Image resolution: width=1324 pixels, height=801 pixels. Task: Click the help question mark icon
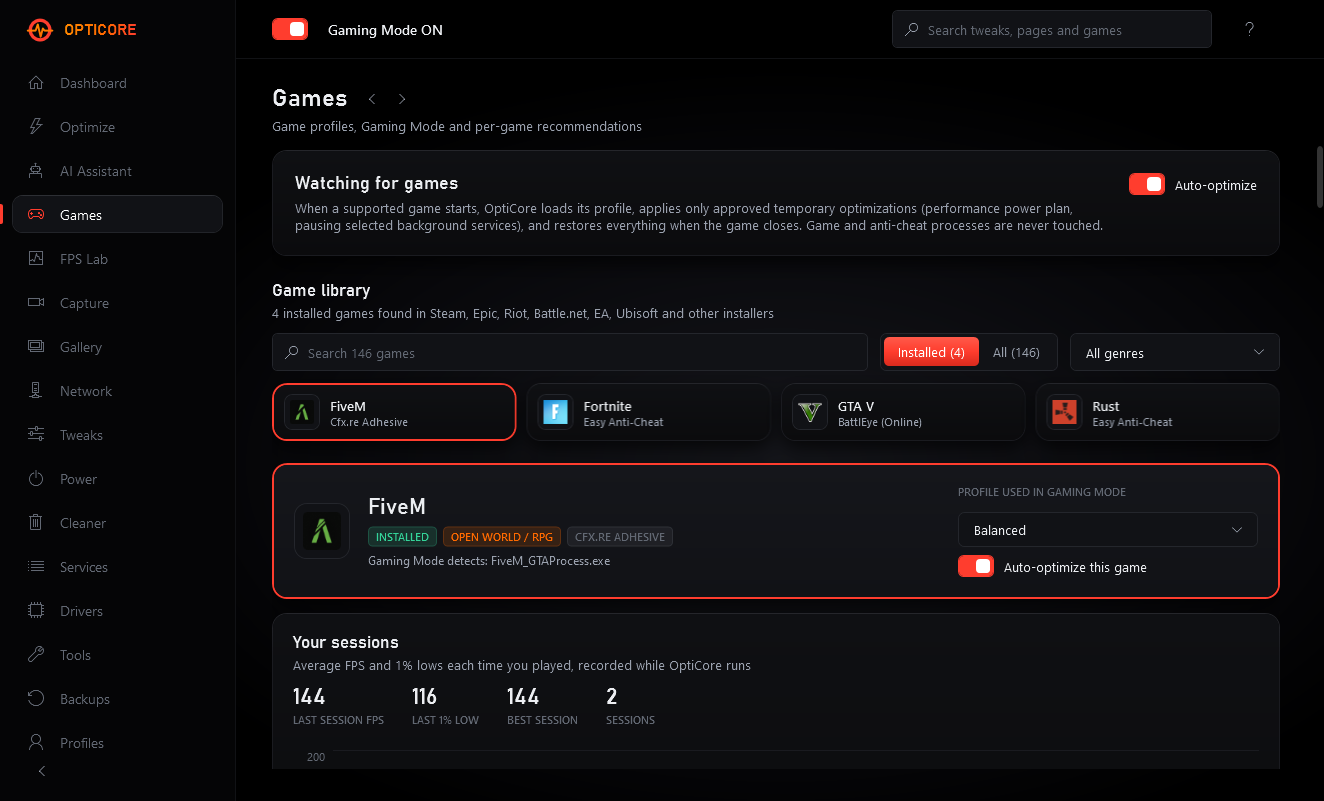point(1249,30)
